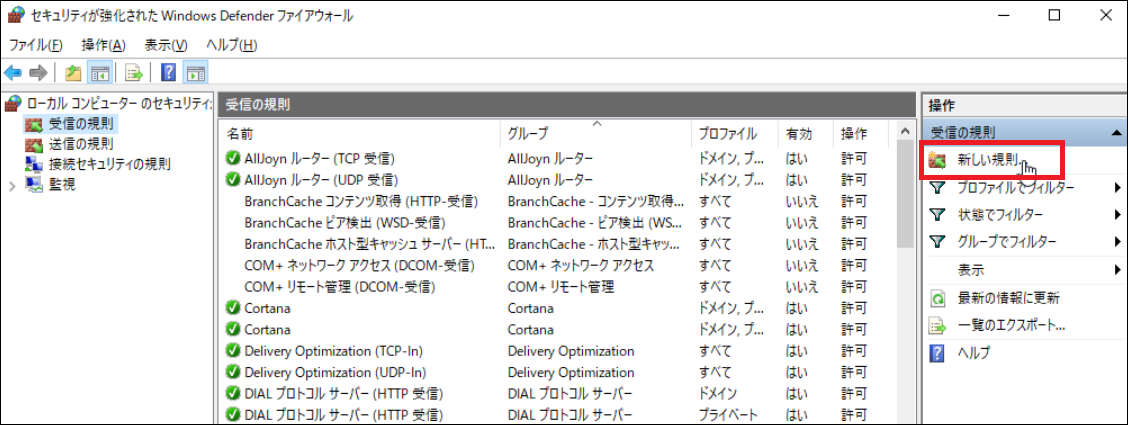Viewport: 1128px width, 425px height.
Task: Open プロファイルでフィルター submenu
Action: click(x=1015, y=187)
